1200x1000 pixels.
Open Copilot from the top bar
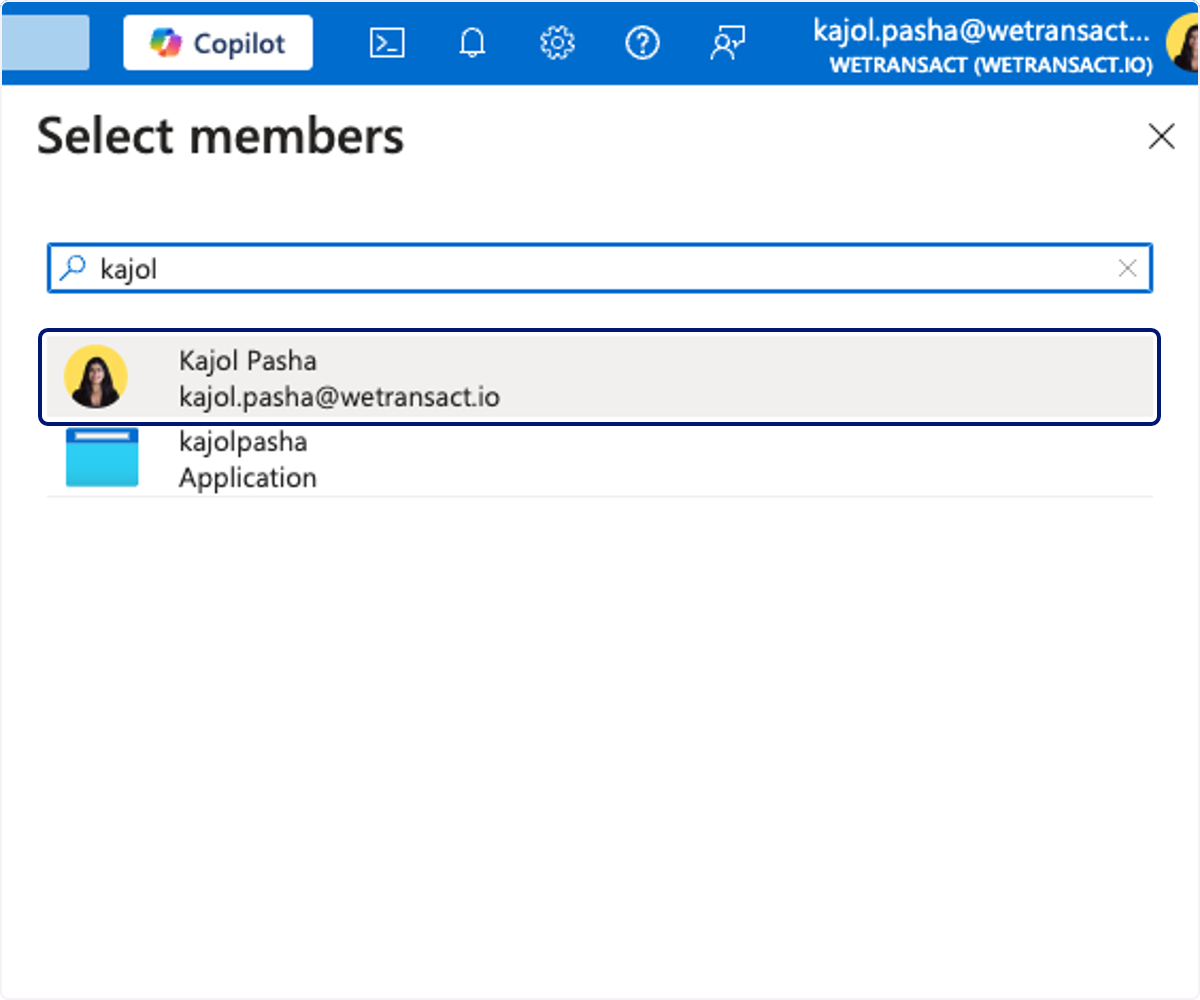pyautogui.click(x=218, y=43)
